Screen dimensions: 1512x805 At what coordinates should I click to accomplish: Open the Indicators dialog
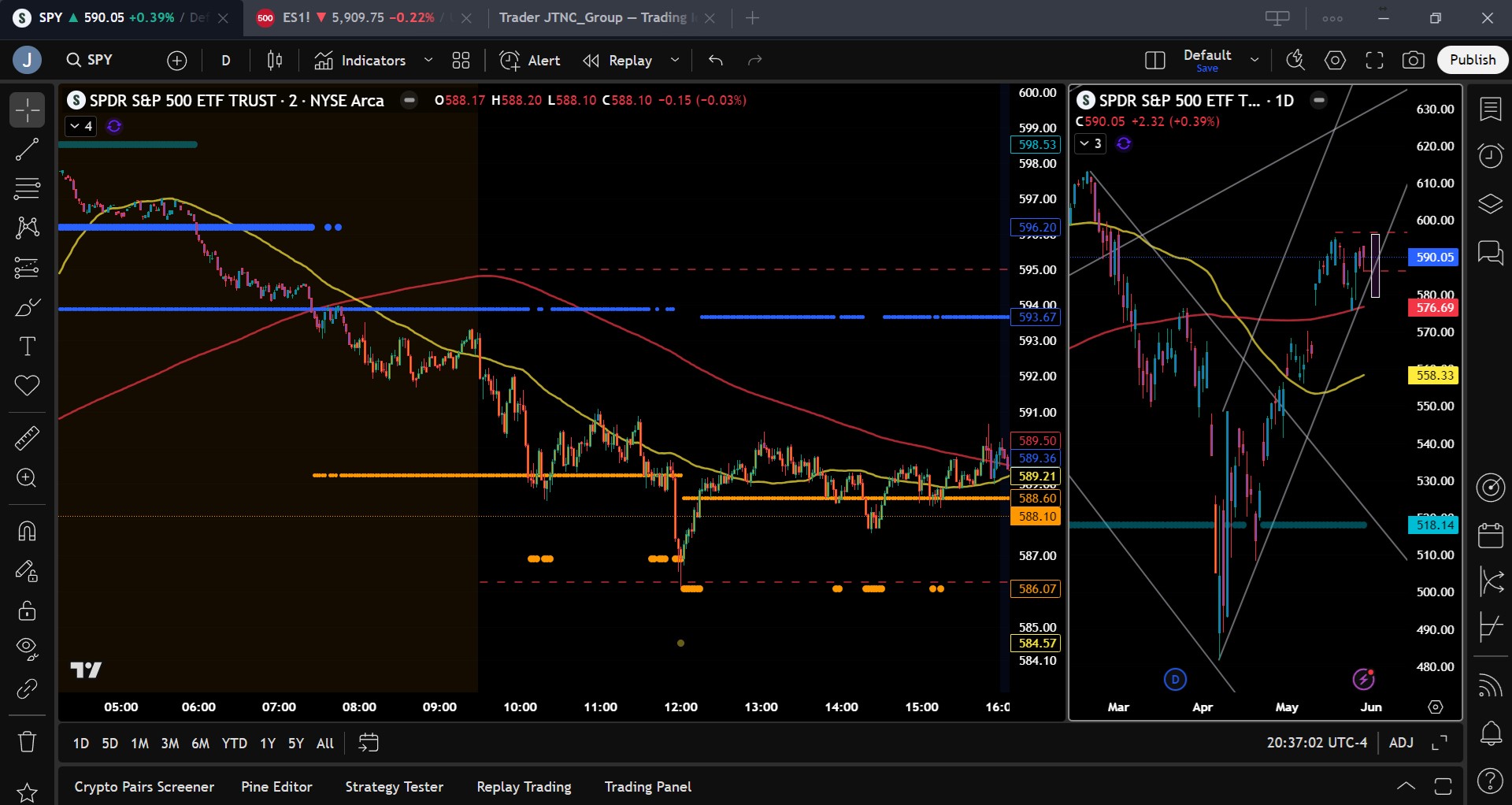360,61
